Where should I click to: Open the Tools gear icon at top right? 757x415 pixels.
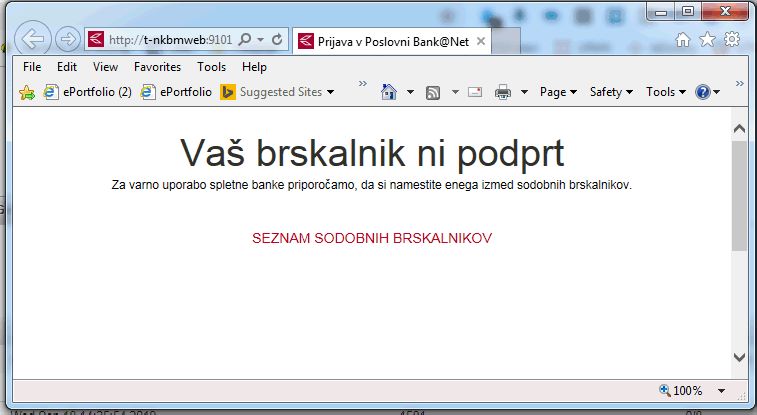732,39
